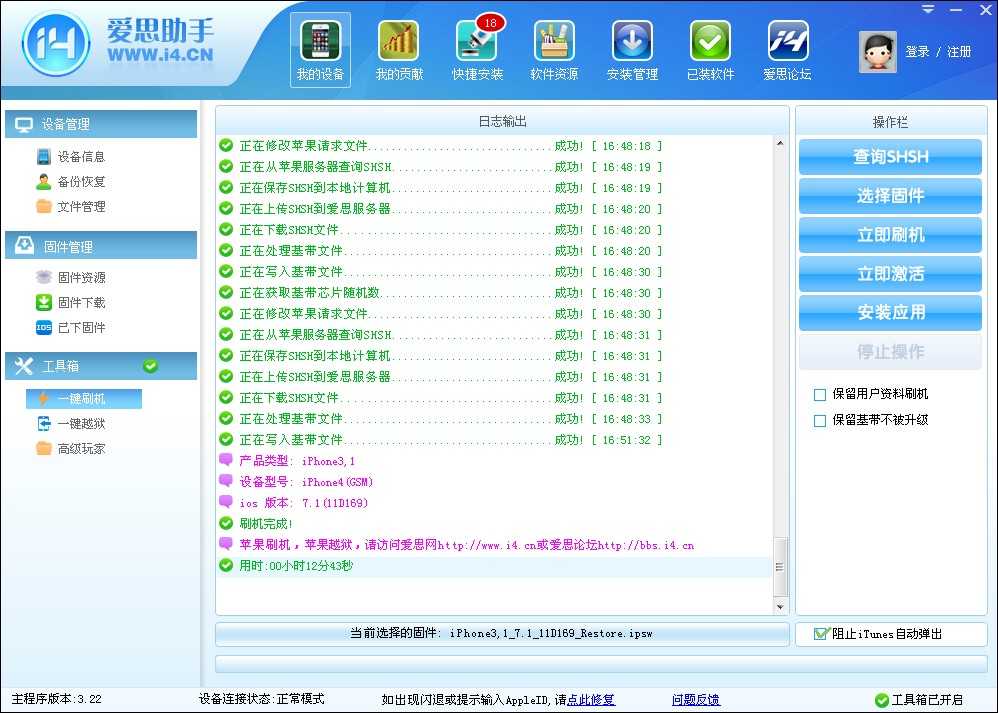Click the current firmware field iPhone3,1_7.1_11D169_Restore.ipsw
This screenshot has height=713, width=998.
click(502, 633)
